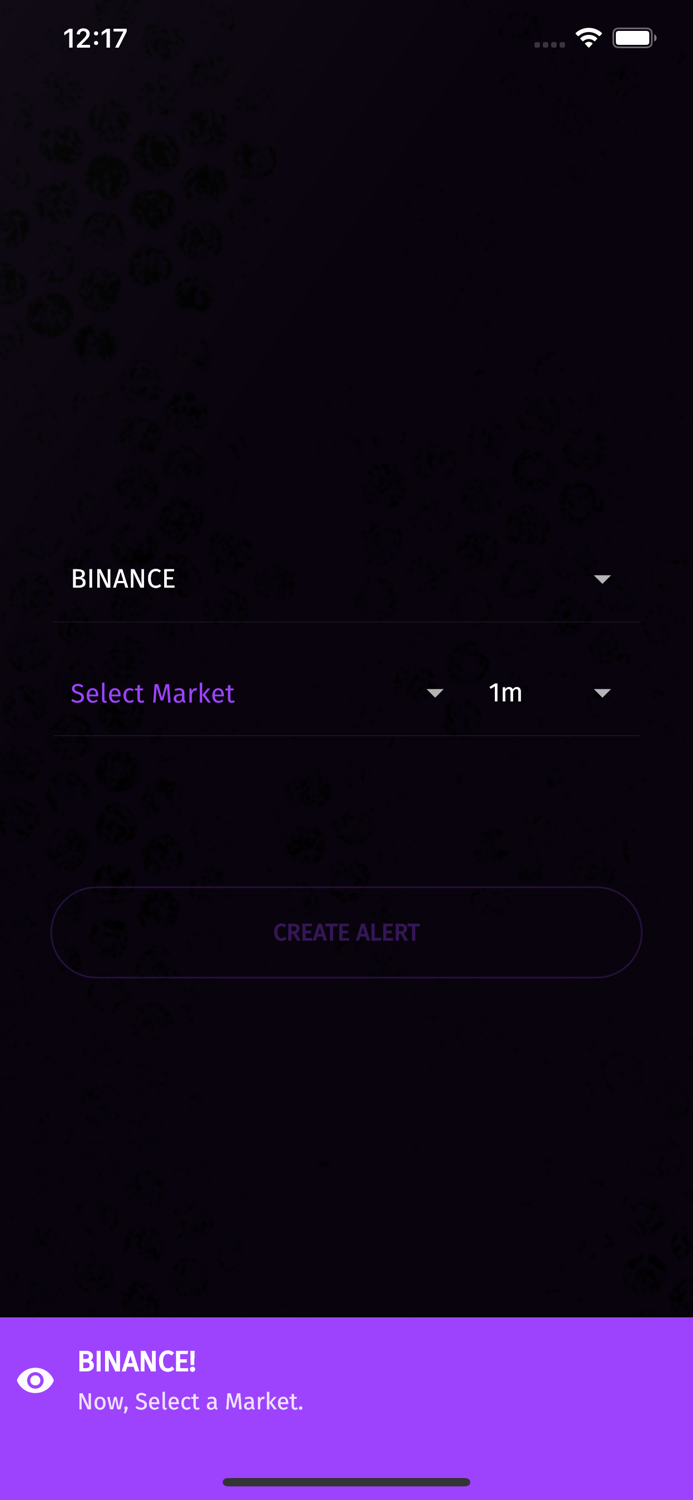Tap the 1m timeframe value
693x1500 pixels.
(x=506, y=693)
